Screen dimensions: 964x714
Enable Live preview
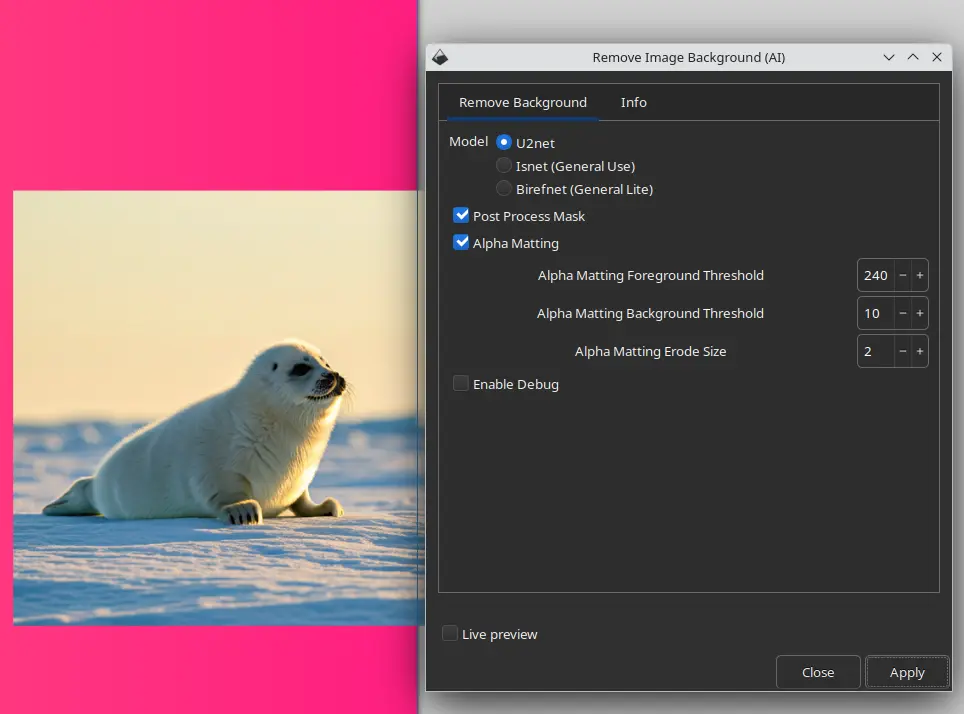[450, 633]
